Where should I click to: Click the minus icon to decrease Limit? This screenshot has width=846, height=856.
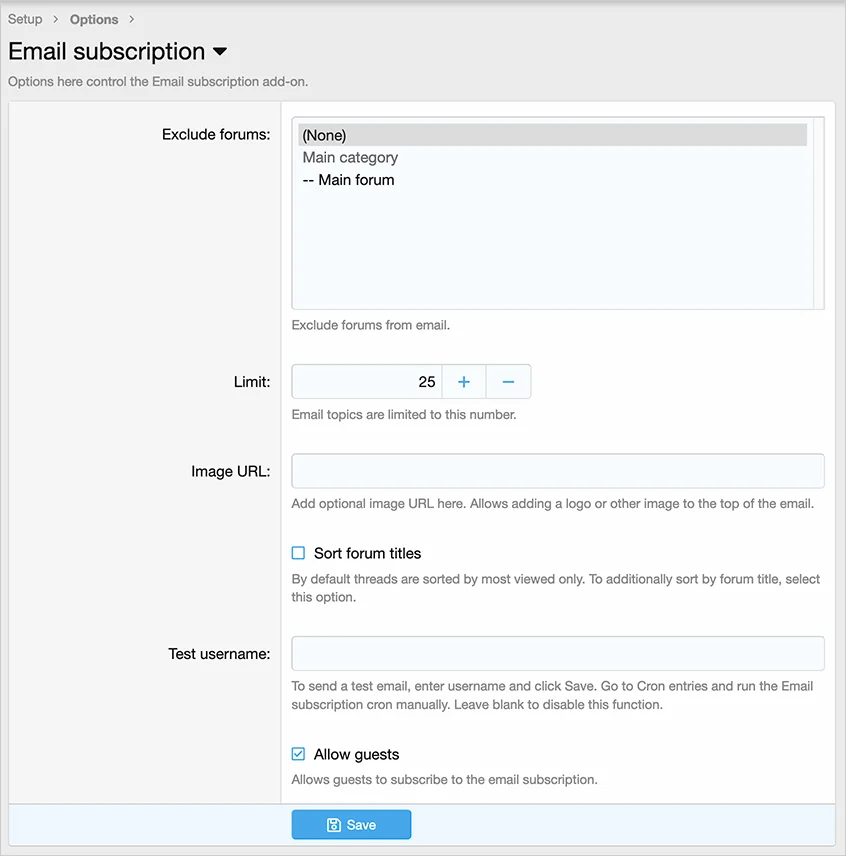tap(508, 382)
